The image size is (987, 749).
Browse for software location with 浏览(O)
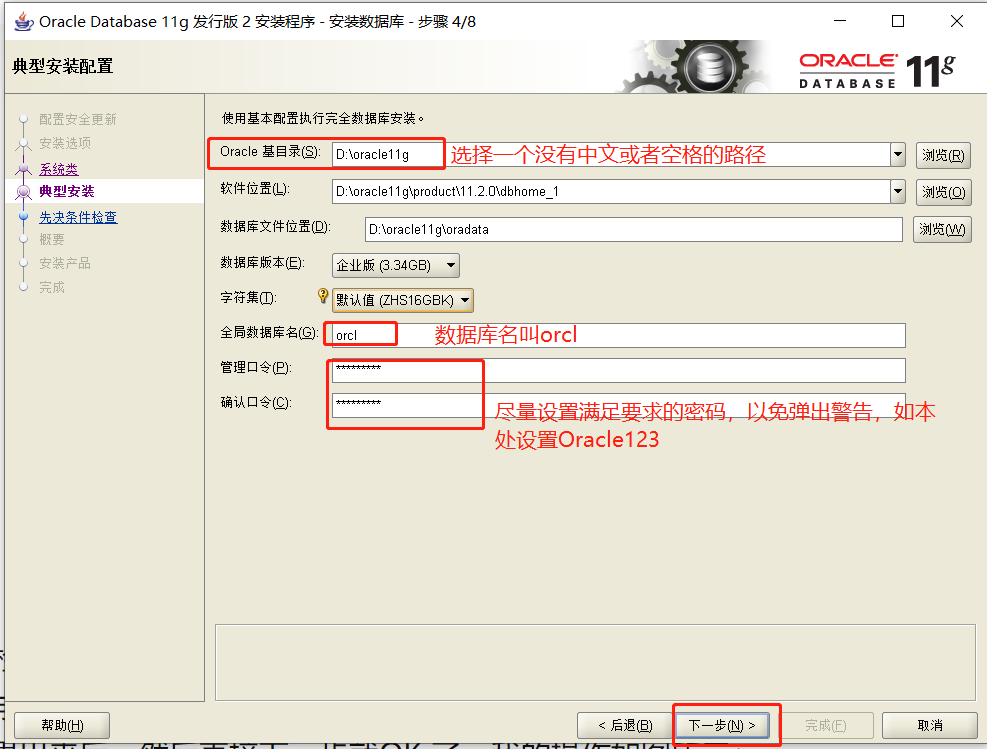coord(943,192)
